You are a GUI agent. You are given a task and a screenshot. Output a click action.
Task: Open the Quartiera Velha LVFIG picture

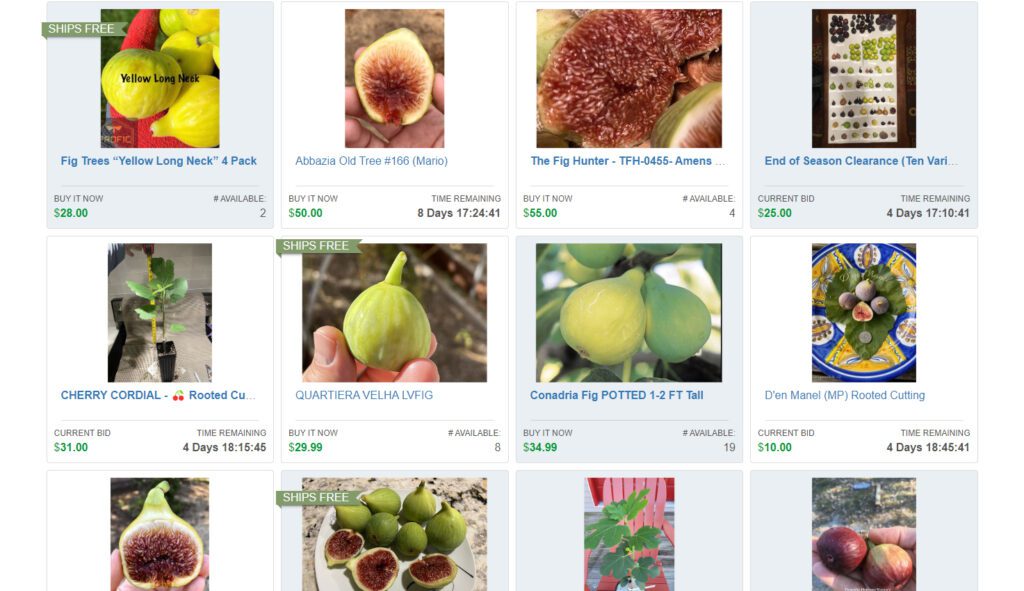pyautogui.click(x=394, y=313)
